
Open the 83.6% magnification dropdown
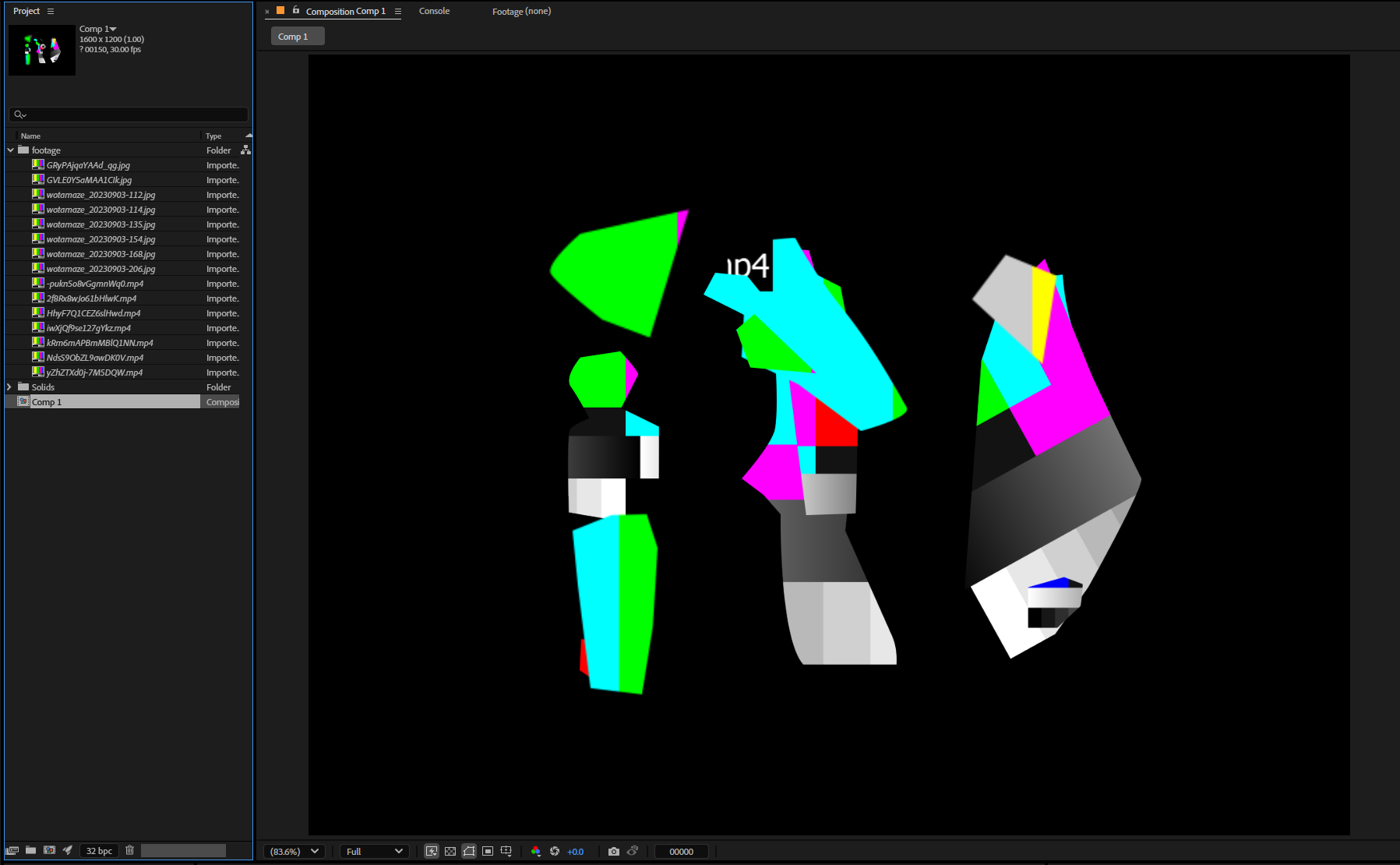click(x=294, y=851)
